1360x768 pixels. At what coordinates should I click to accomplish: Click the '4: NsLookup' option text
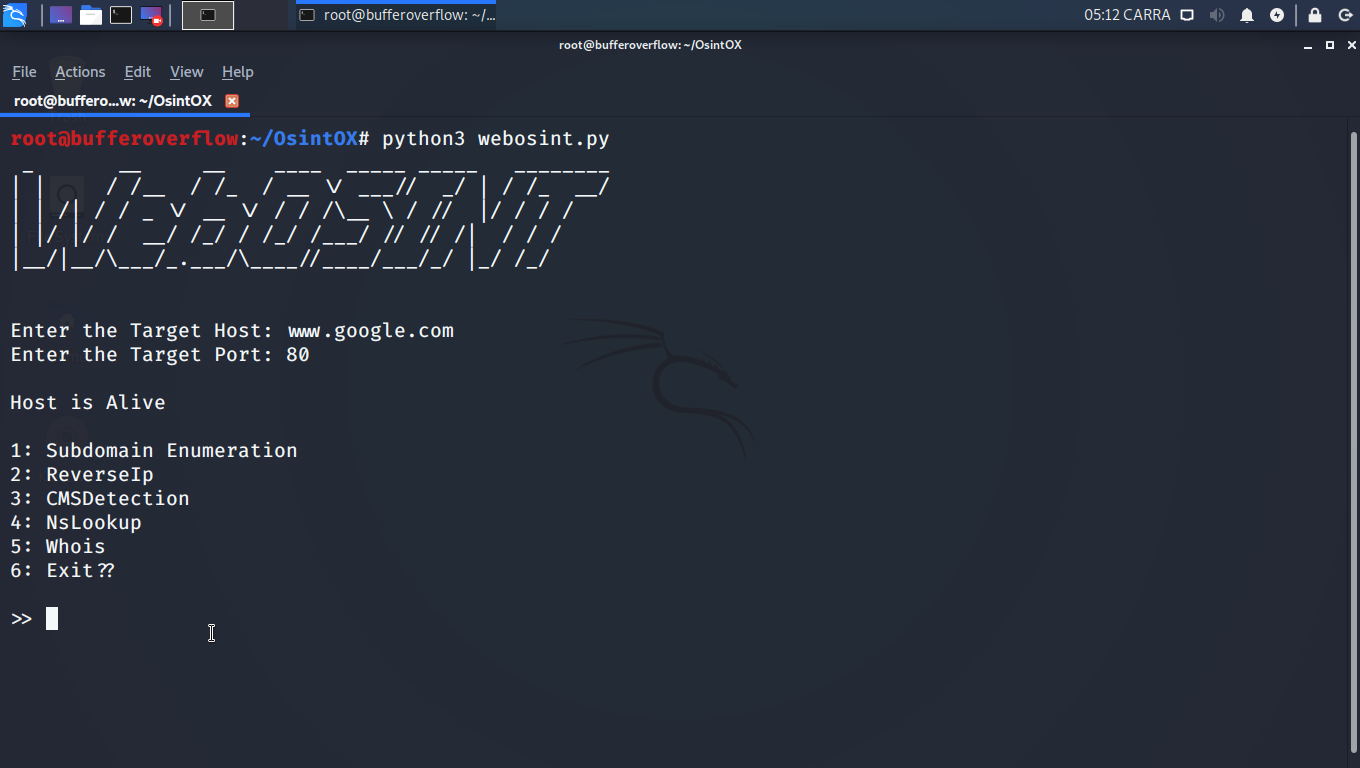pos(76,523)
